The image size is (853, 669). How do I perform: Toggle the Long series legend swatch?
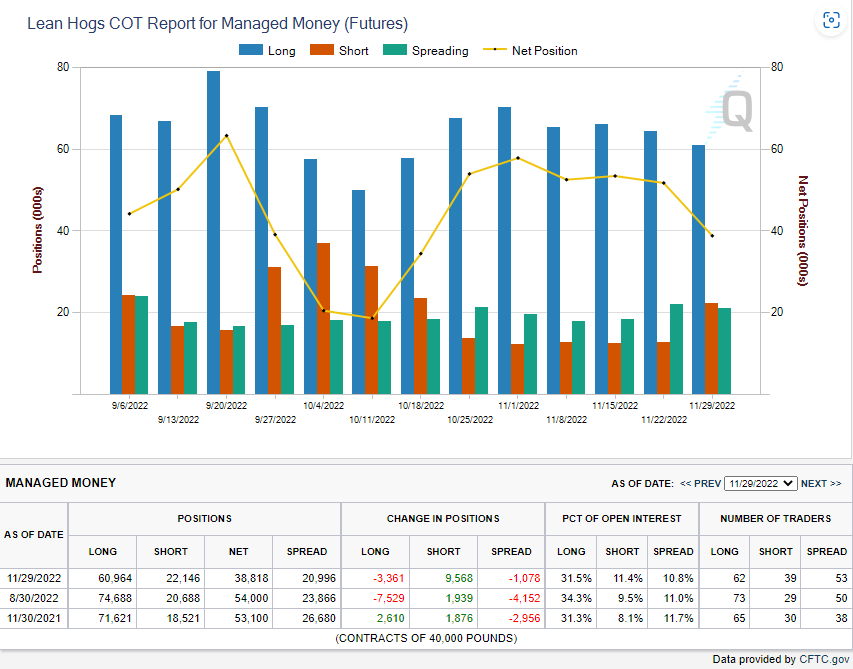pos(251,50)
